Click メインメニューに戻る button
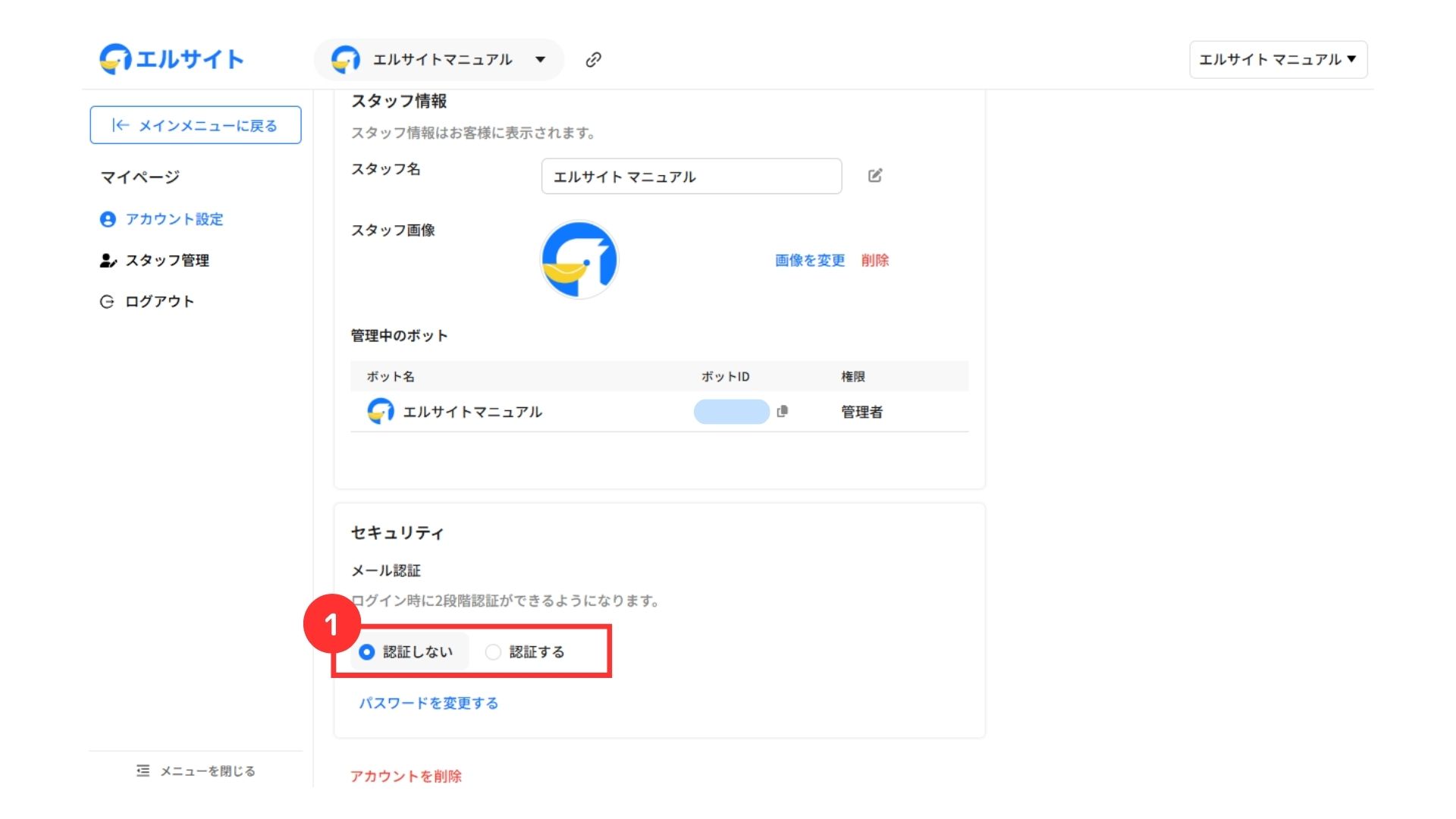The image size is (1456, 819). point(196,125)
